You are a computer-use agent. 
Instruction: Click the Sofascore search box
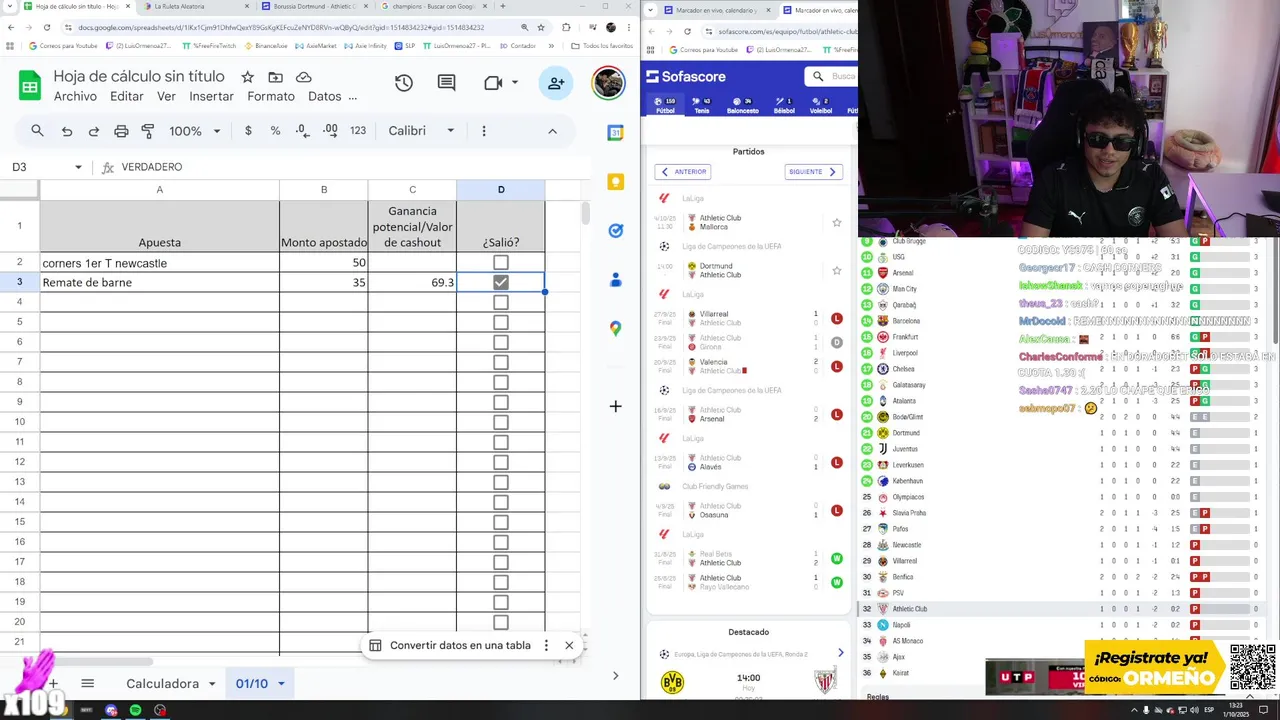[x=833, y=76]
